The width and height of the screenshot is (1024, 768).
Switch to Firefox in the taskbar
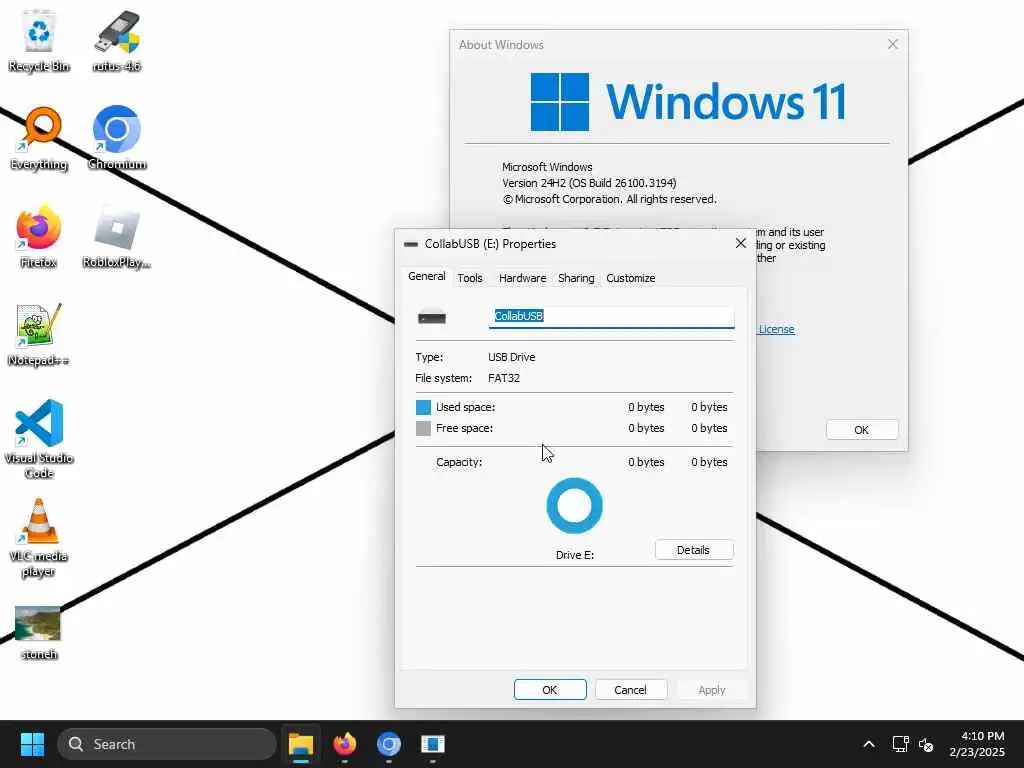point(345,744)
